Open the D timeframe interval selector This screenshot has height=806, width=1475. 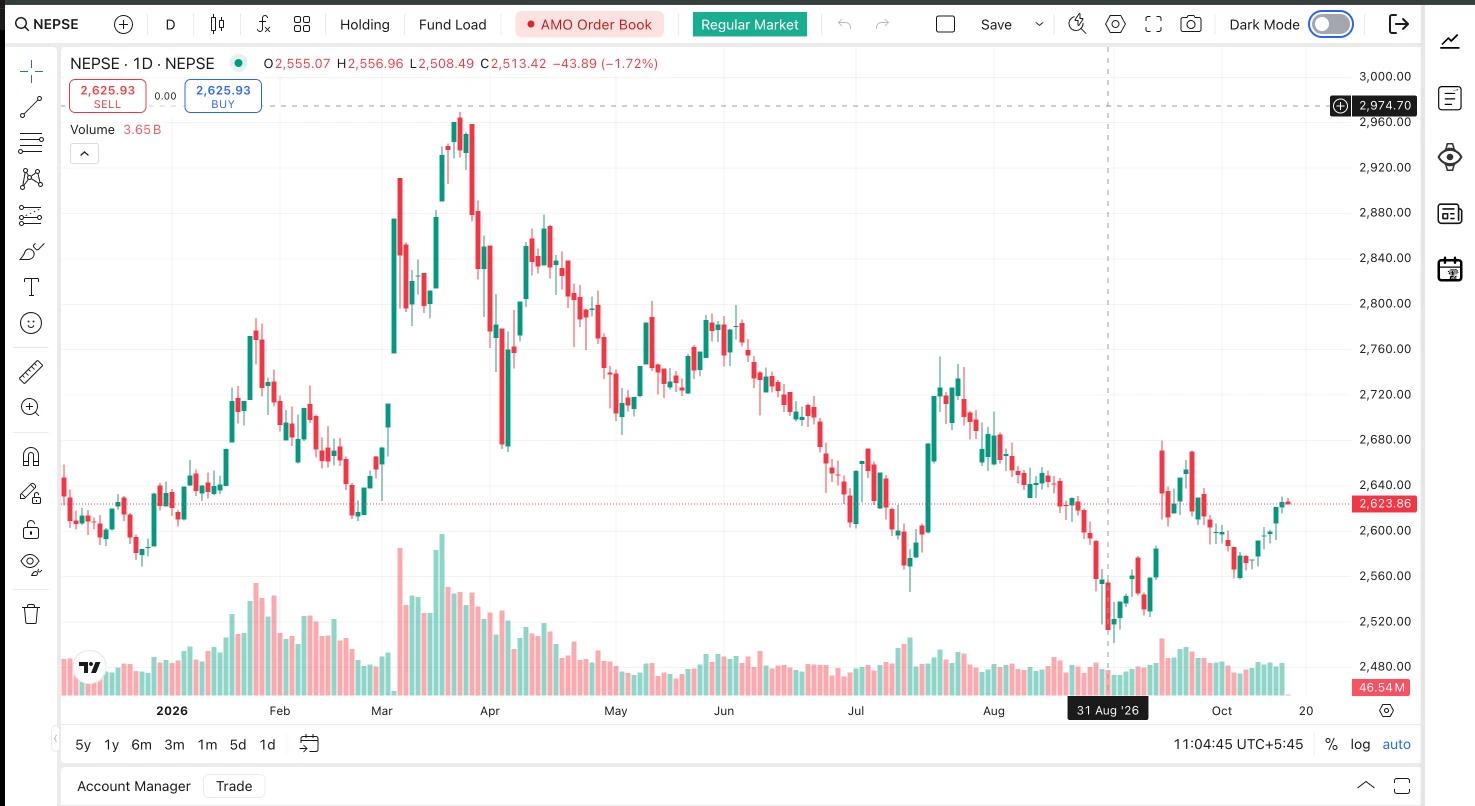(170, 24)
